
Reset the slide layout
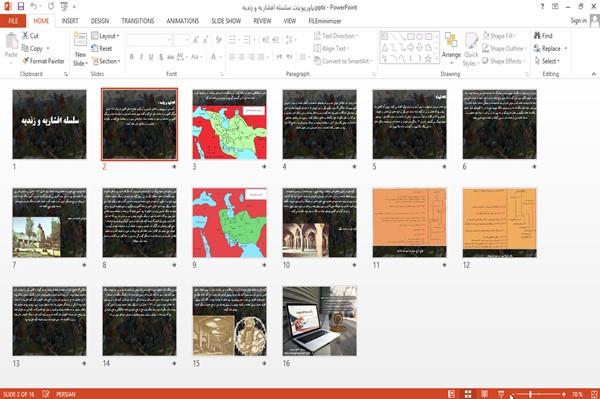tap(102, 49)
